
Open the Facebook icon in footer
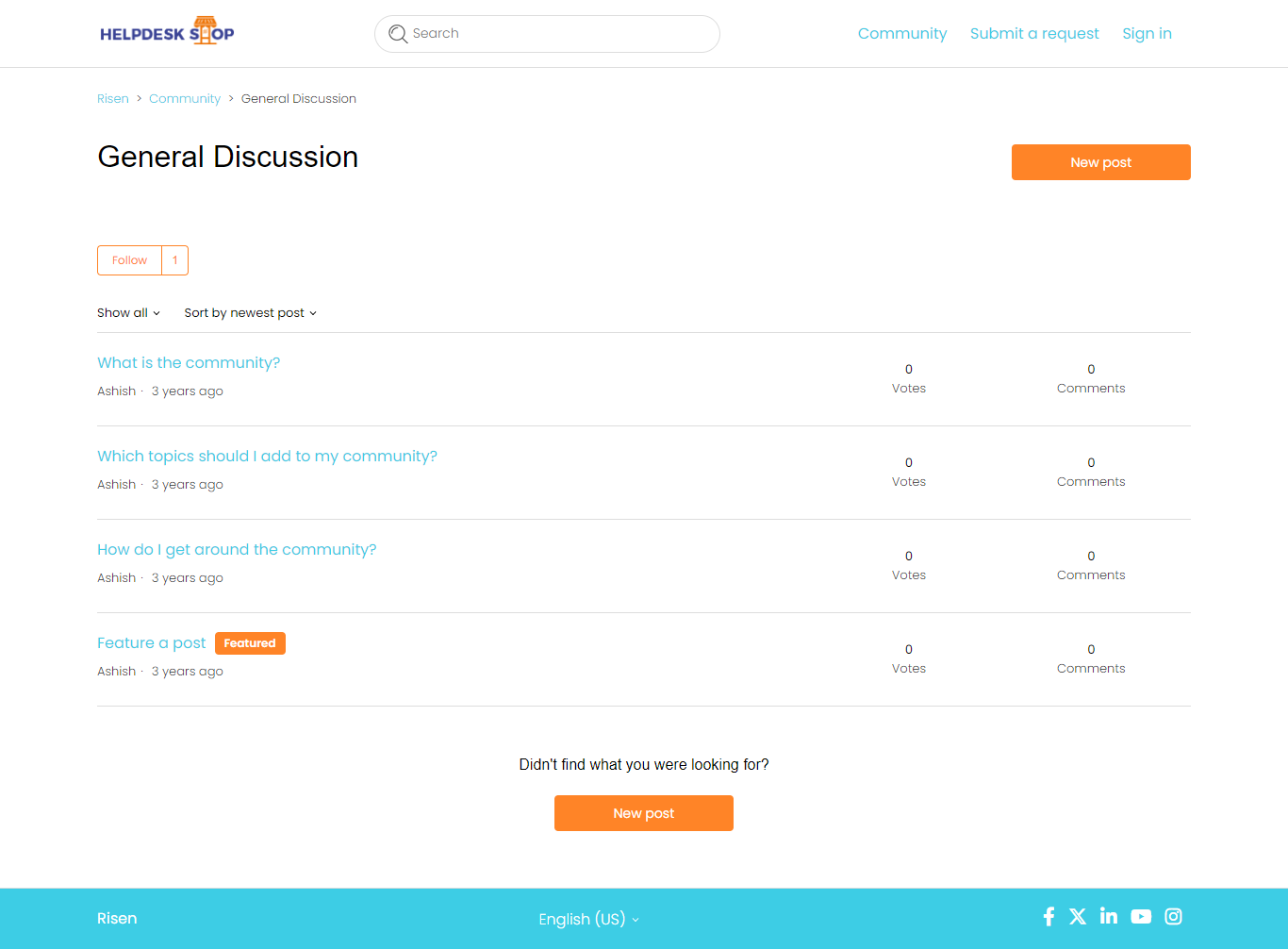[1049, 917]
